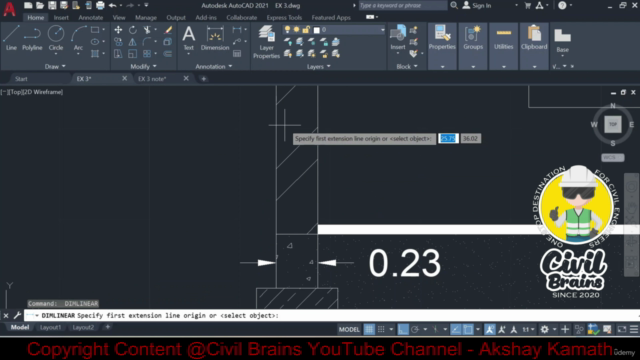
Task: Toggle ortho mode in status bar
Action: [403, 329]
